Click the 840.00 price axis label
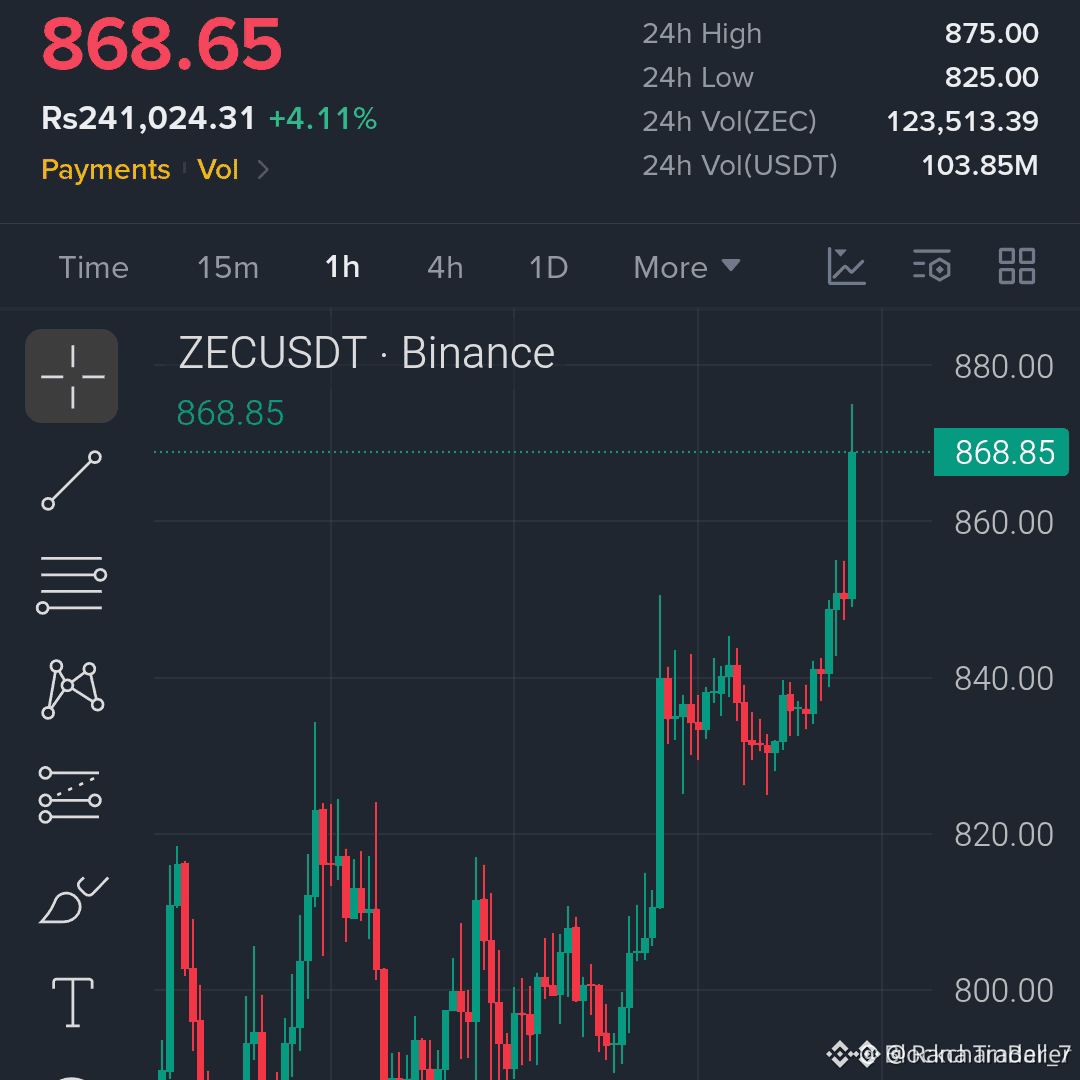The image size is (1080, 1080). coord(1004,679)
